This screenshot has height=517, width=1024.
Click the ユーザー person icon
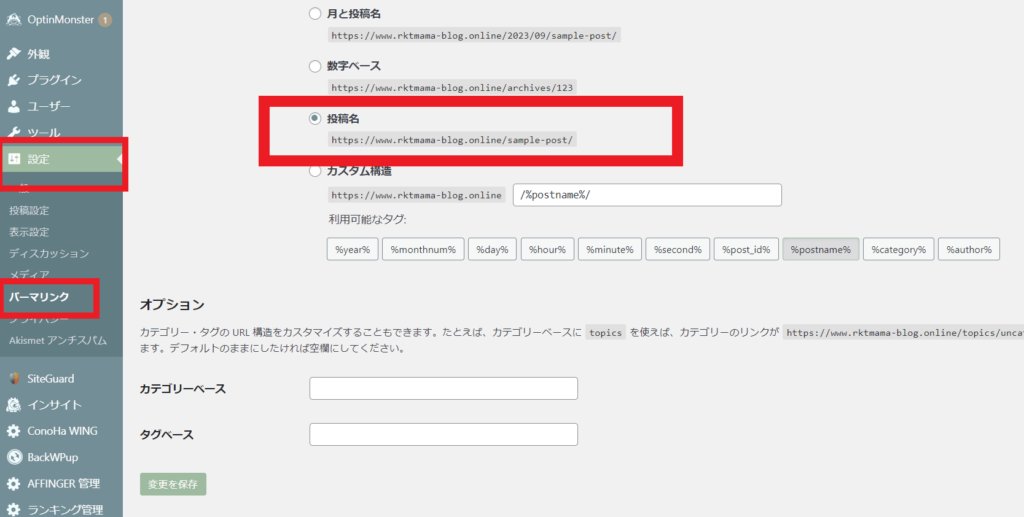coord(14,106)
